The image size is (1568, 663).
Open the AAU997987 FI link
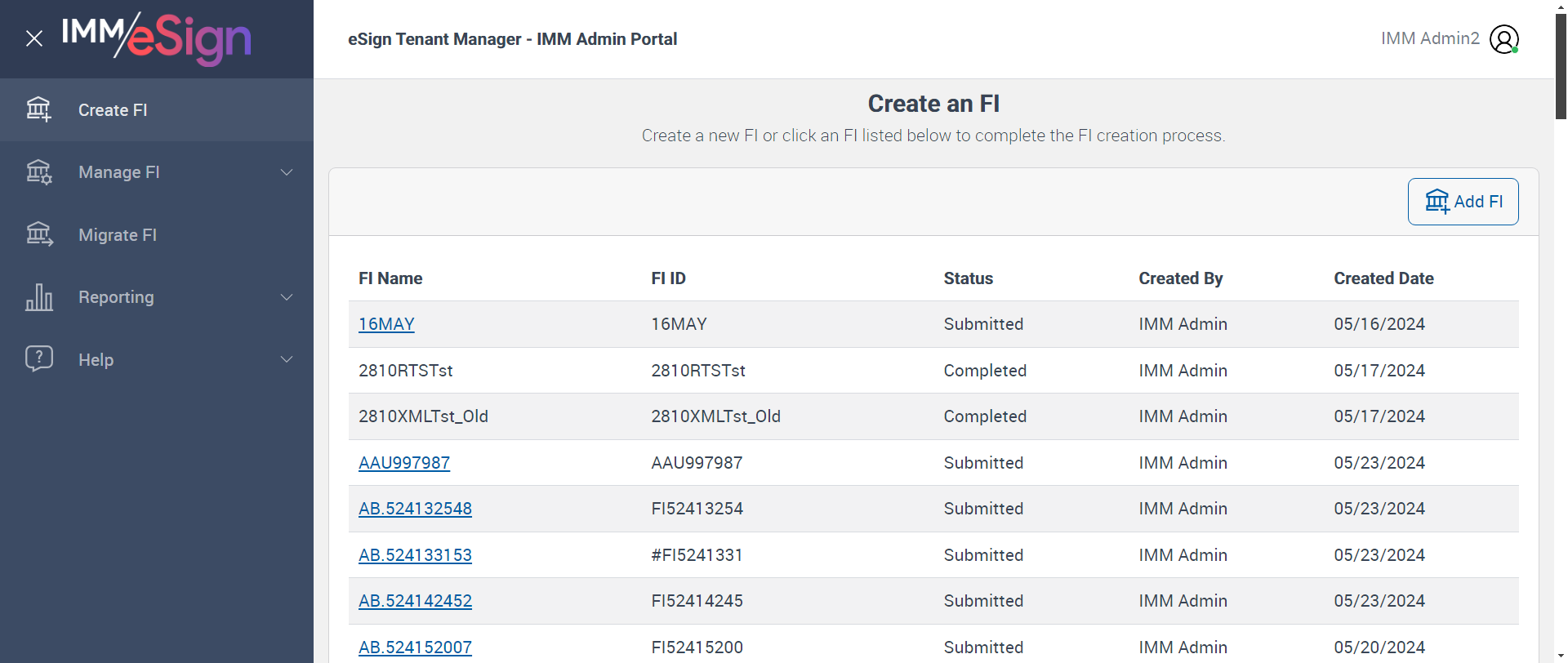pyautogui.click(x=404, y=463)
